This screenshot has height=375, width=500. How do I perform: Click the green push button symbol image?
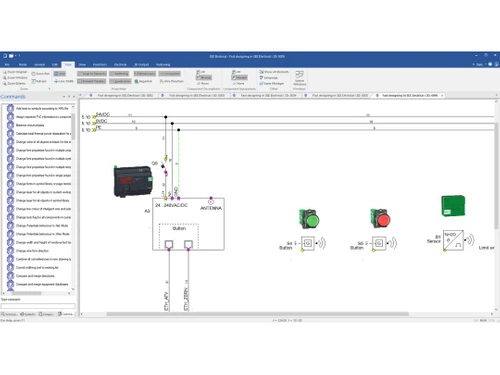click(309, 219)
